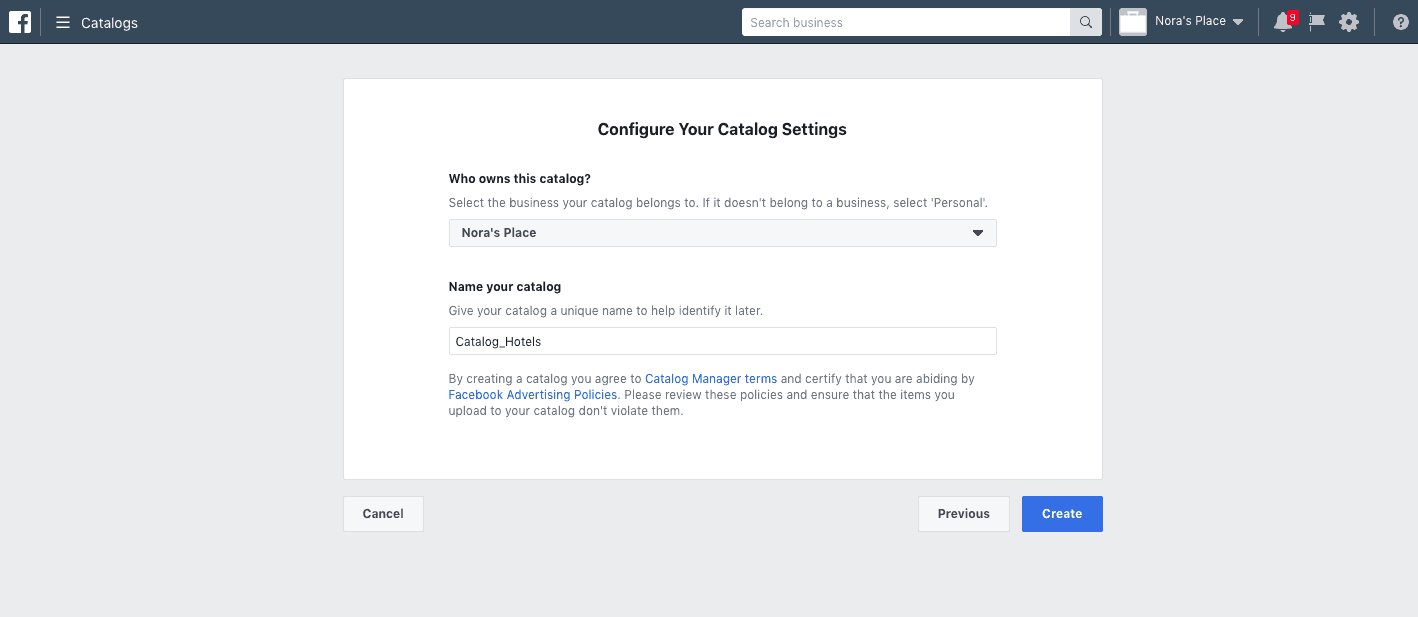The height and width of the screenshot is (617, 1418).
Task: Go back with the Previous button
Action: (x=963, y=514)
